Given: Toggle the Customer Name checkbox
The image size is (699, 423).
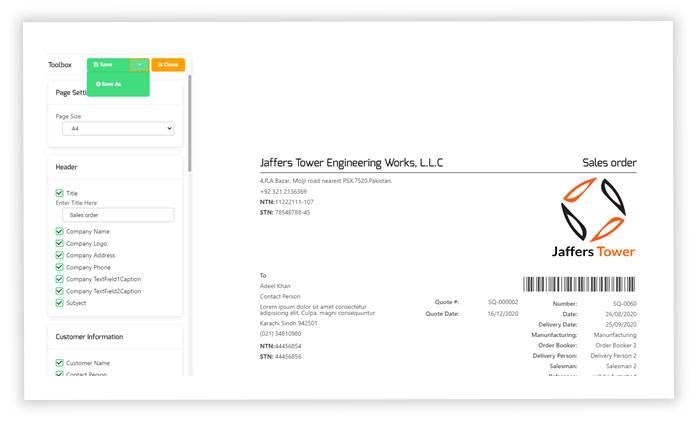Looking at the screenshot, I should (59, 363).
